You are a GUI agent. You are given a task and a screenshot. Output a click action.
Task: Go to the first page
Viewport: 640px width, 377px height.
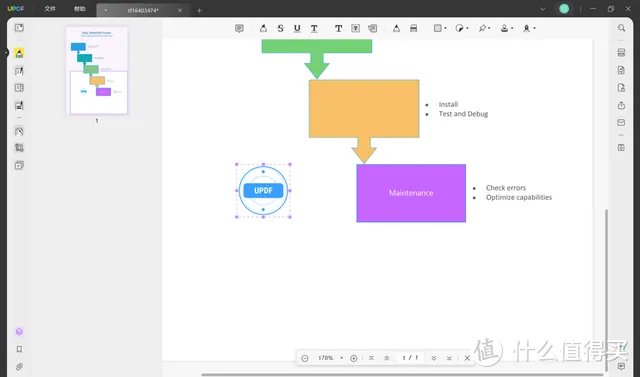pos(371,358)
